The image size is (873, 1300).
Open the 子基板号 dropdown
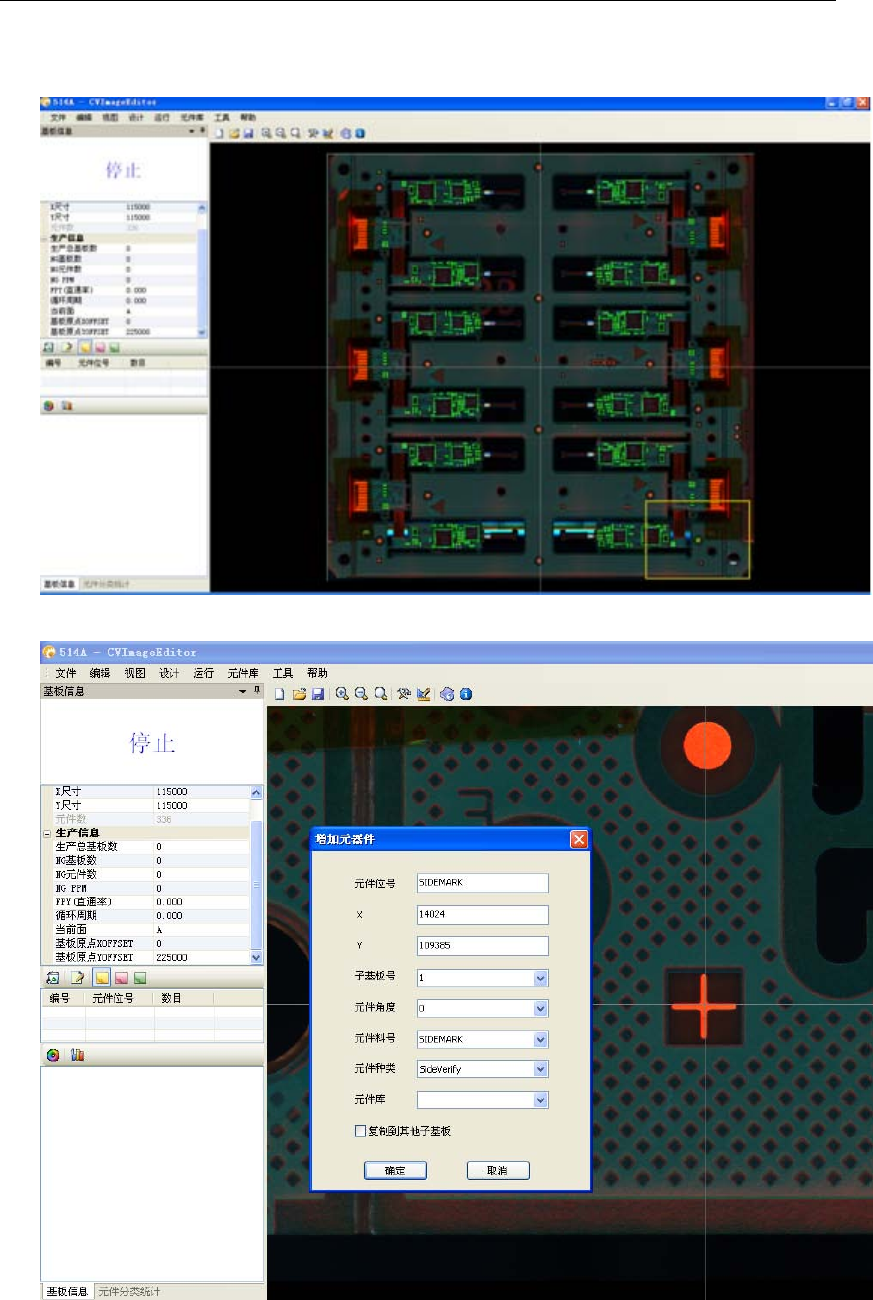[x=541, y=978]
